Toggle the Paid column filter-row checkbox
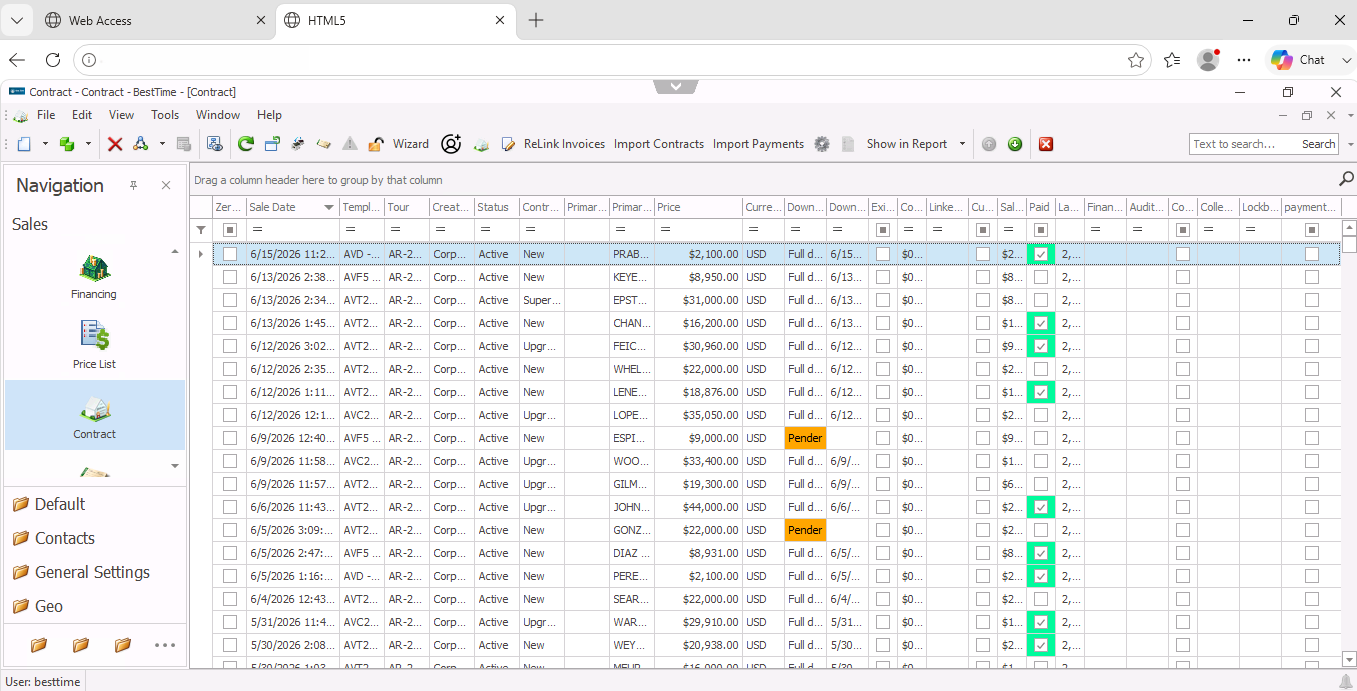This screenshot has width=1357, height=691. coord(1041,230)
